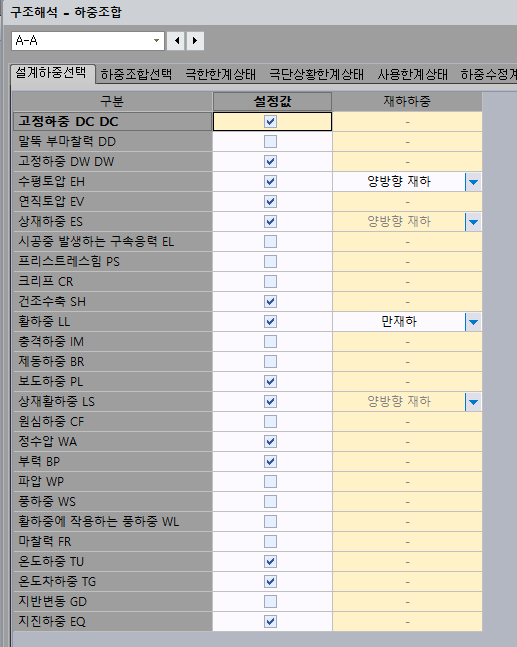The height and width of the screenshot is (647, 517).
Task: Disable 지진하중 EQ checkbox
Action: pos(270,621)
